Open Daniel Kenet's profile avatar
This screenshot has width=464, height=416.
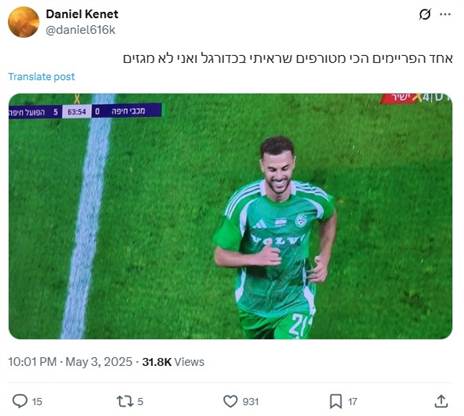pyautogui.click(x=23, y=22)
